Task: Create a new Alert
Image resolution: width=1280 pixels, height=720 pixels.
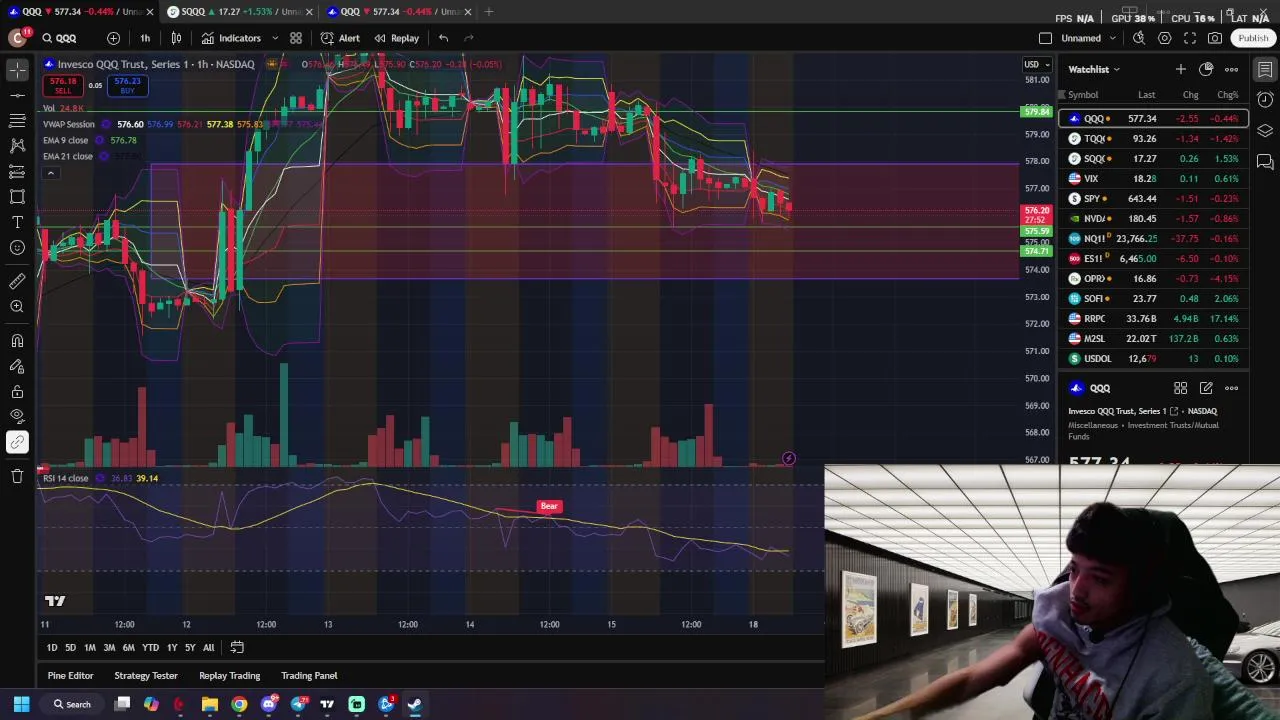Action: click(x=340, y=38)
